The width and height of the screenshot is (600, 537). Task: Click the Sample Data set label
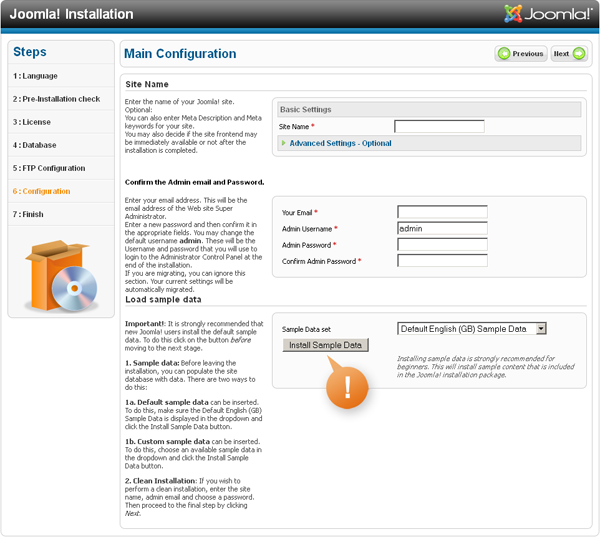306,329
